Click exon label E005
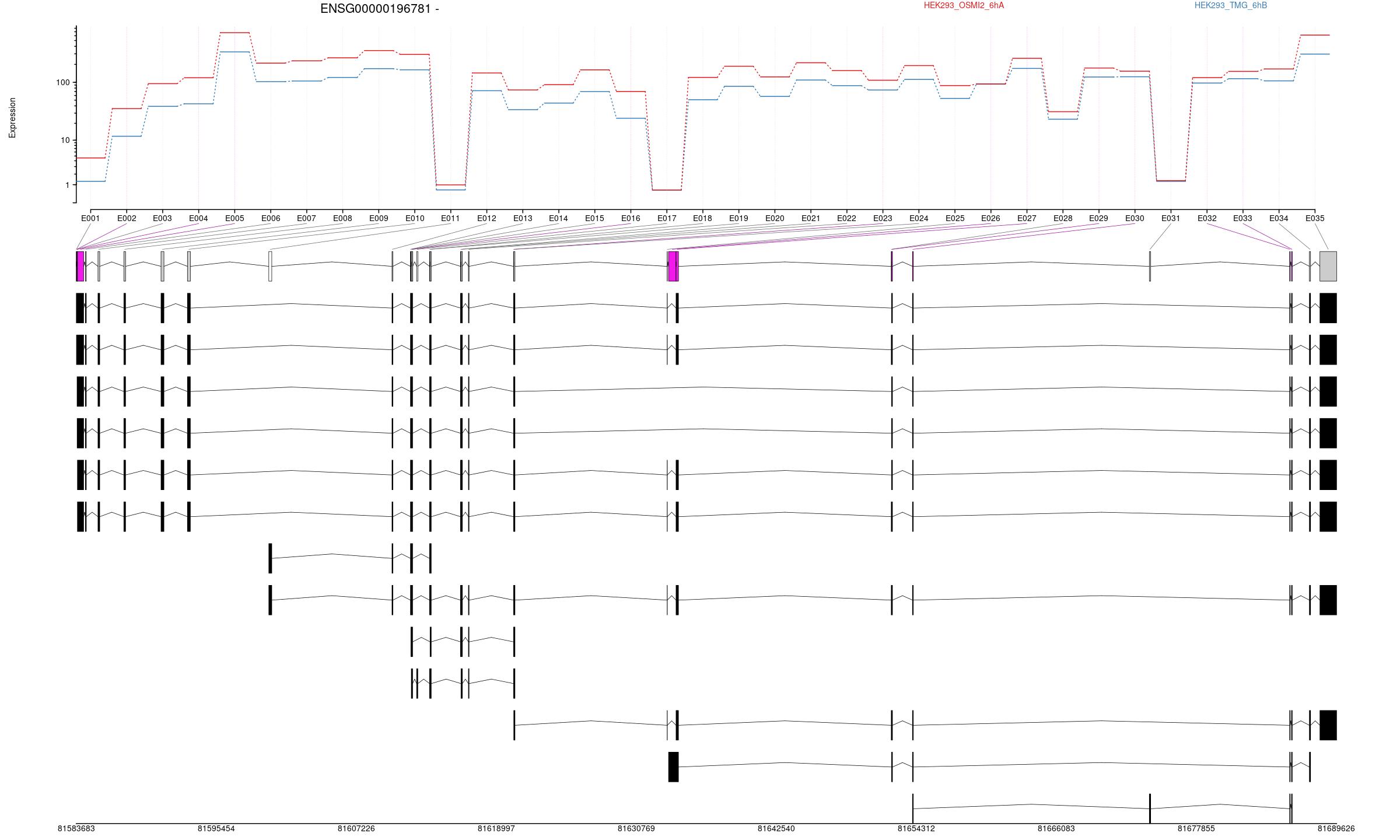Viewport: 1400px width, 840px height. (x=235, y=219)
